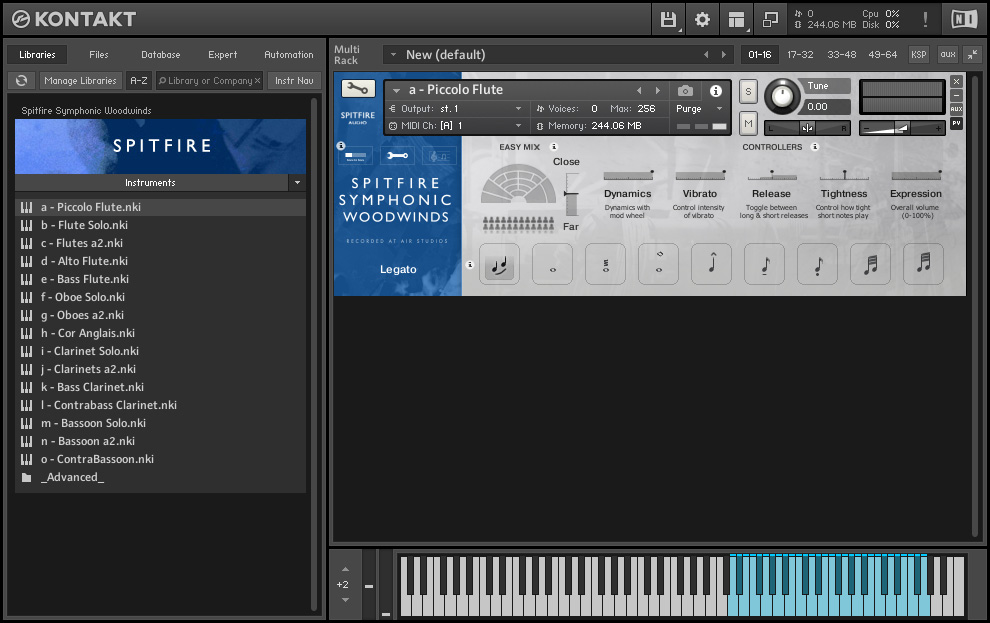Switch to the Files tab
990x623 pixels.
[x=98, y=55]
